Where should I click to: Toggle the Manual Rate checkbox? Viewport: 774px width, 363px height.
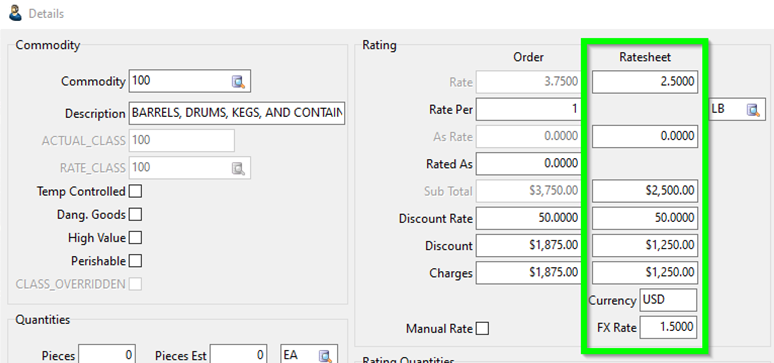(x=482, y=328)
